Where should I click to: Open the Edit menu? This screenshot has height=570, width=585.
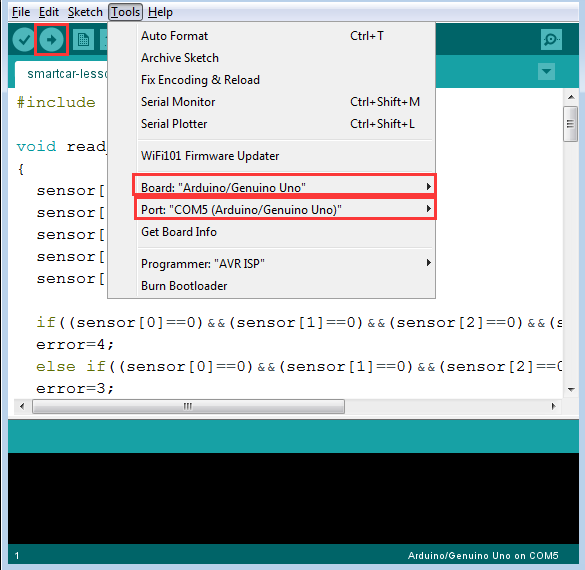[x=49, y=12]
